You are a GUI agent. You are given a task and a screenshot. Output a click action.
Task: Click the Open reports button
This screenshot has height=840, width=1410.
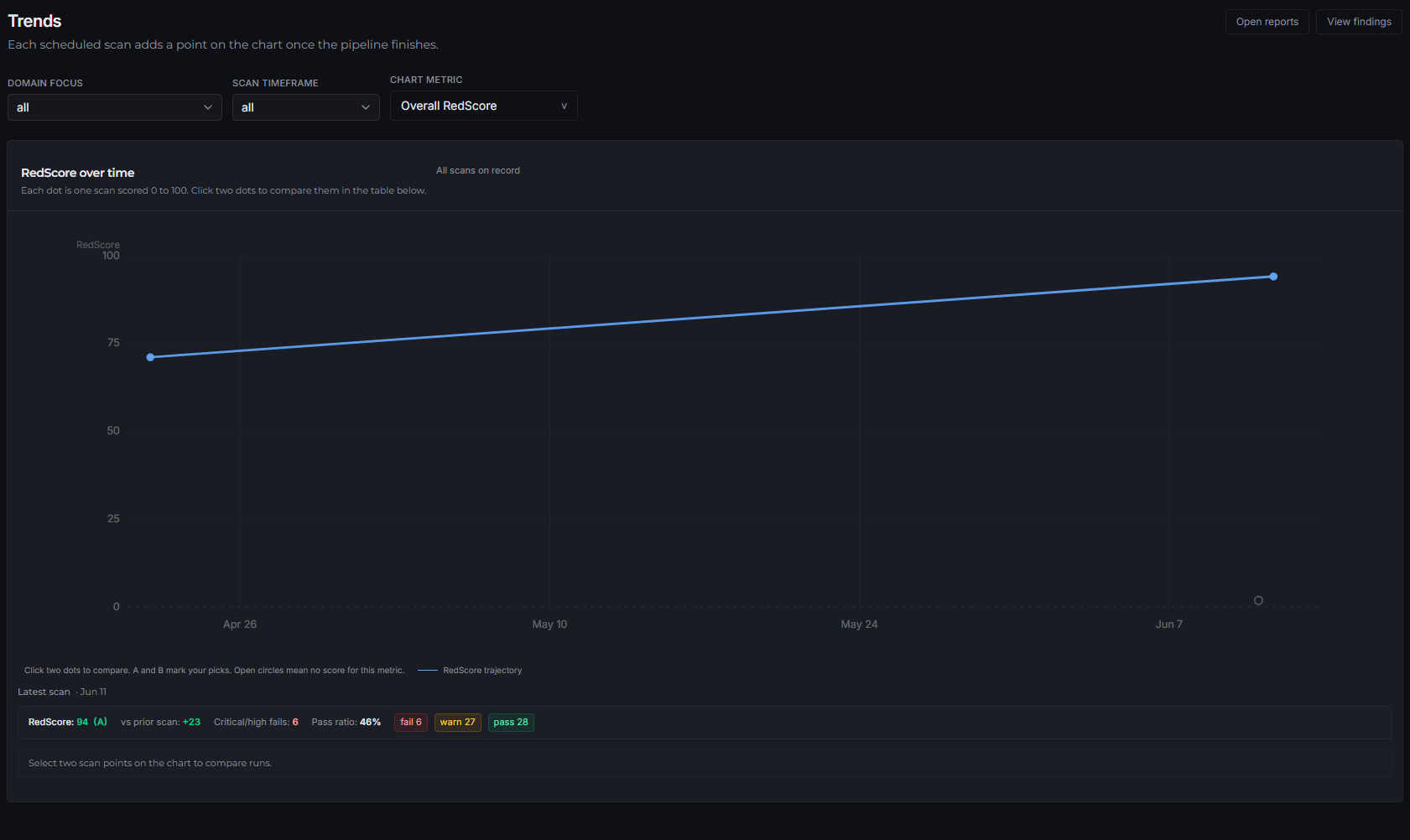[x=1267, y=22]
